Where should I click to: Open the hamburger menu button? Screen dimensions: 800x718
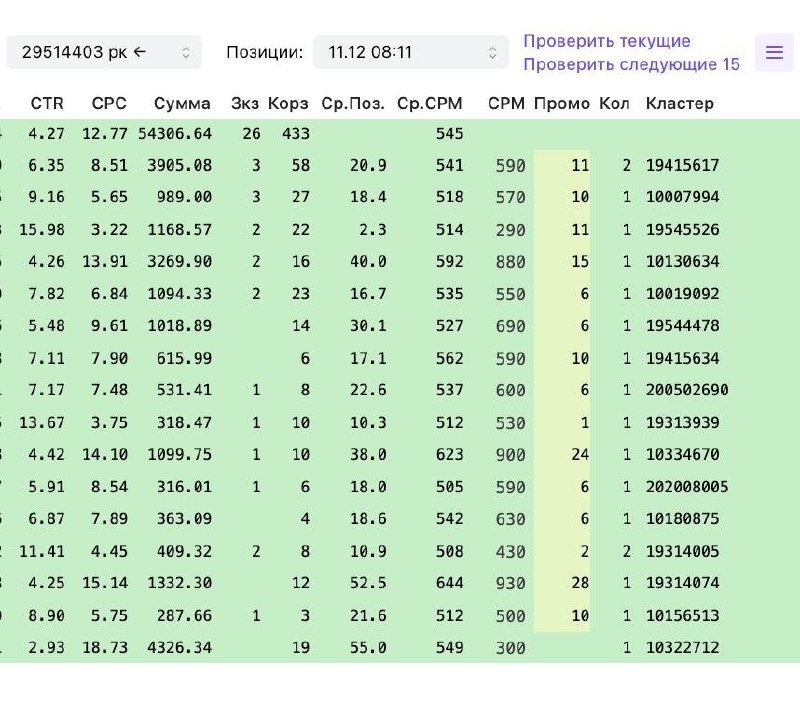pyautogui.click(x=774, y=52)
